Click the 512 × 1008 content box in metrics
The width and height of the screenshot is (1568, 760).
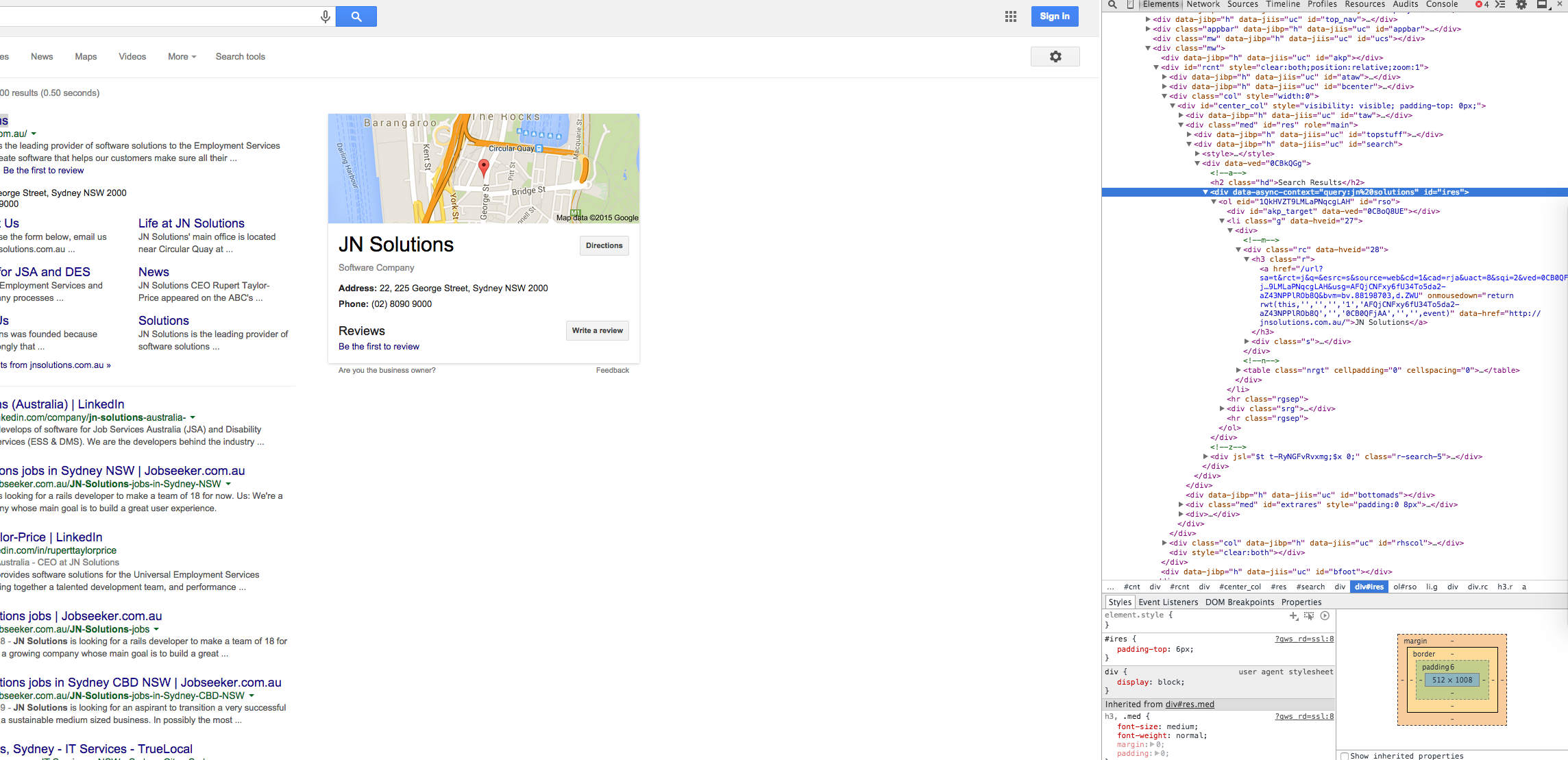[1452, 681]
